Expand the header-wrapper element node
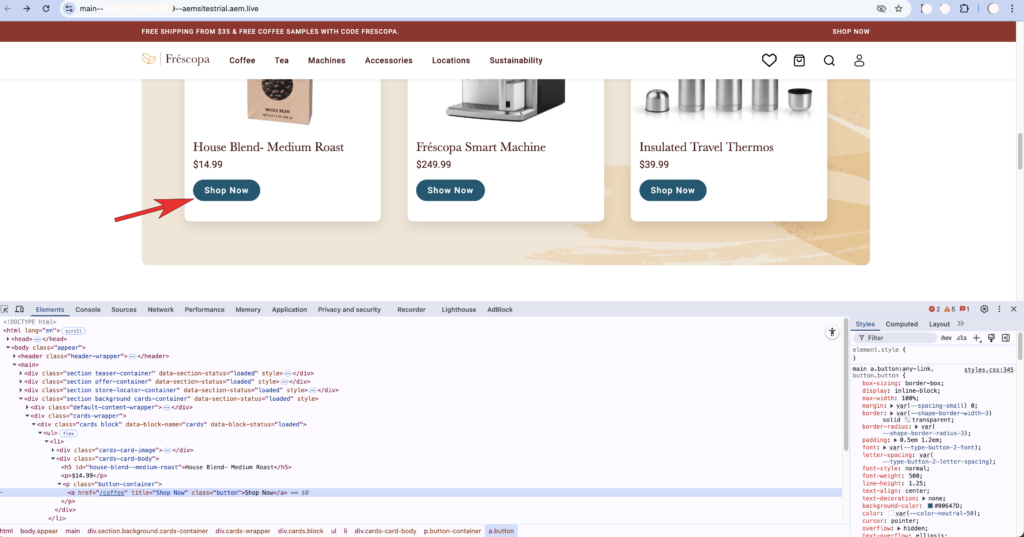The width and height of the screenshot is (1024, 537). pos(15,356)
